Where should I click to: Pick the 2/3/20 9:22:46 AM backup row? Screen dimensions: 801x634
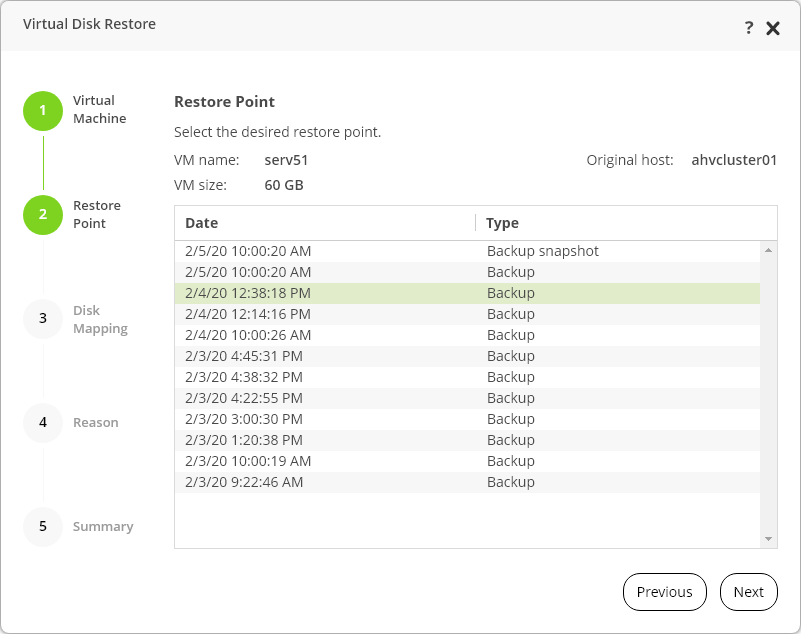click(x=468, y=482)
